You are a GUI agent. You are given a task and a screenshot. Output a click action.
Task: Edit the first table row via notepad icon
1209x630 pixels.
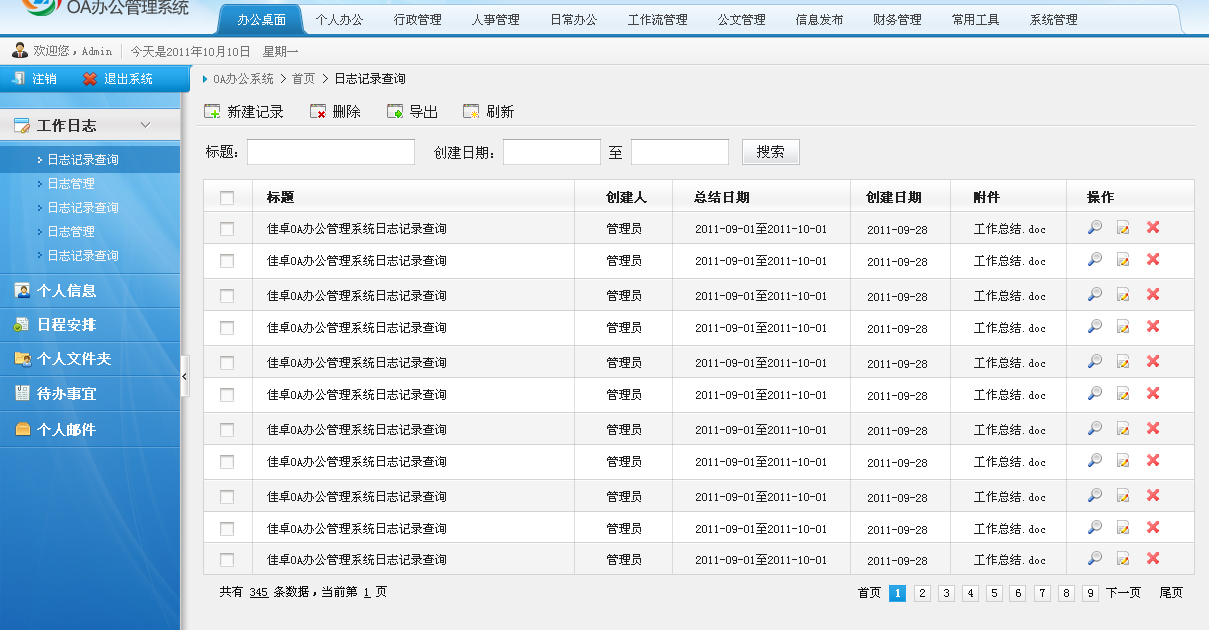1123,228
